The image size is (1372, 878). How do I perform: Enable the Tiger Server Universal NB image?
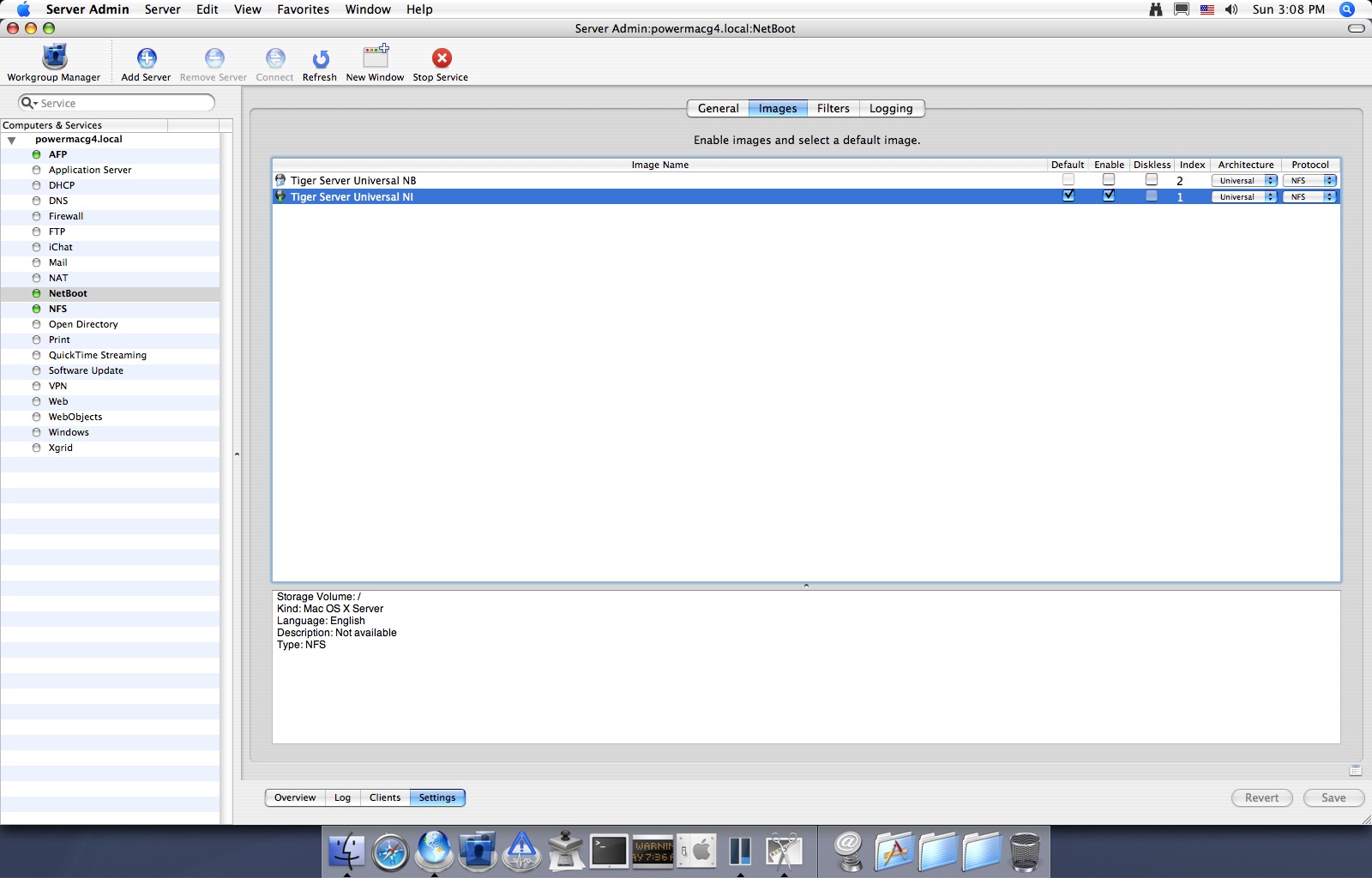pos(1109,180)
